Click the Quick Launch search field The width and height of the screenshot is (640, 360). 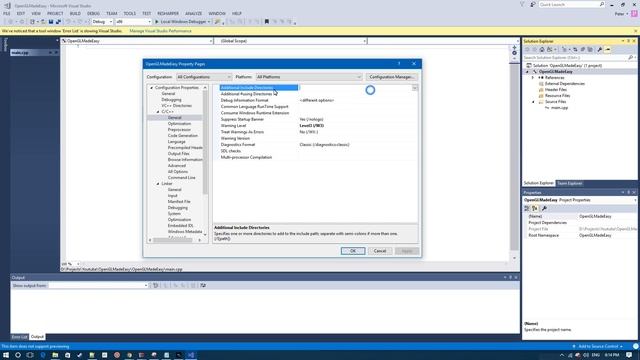click(571, 4)
